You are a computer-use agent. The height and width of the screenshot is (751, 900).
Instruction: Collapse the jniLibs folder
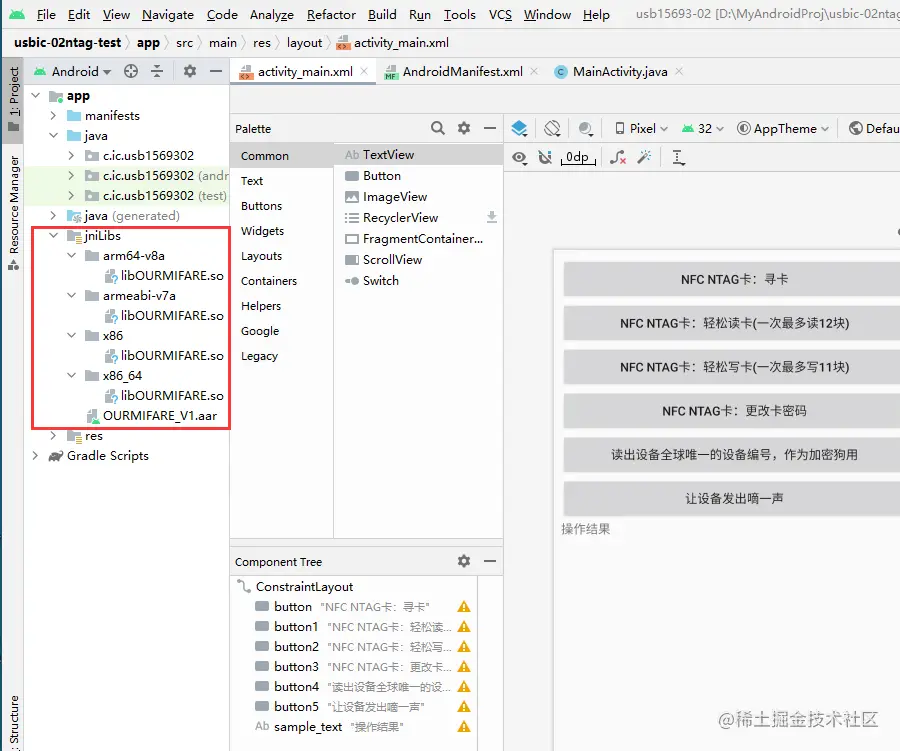(53, 235)
